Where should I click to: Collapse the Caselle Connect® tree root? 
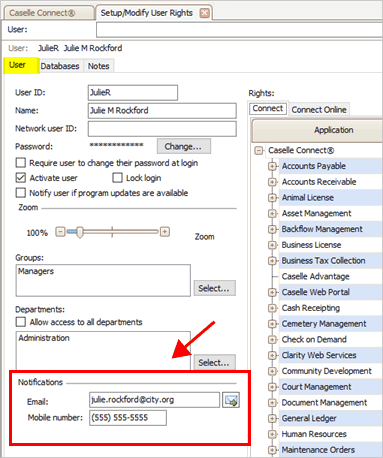(259, 151)
